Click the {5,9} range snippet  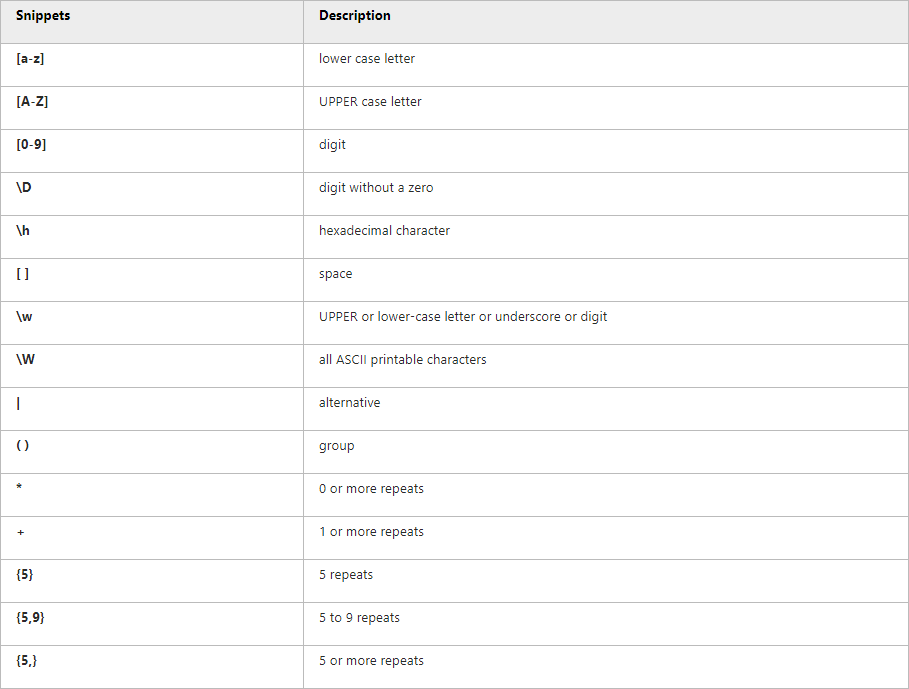31,617
